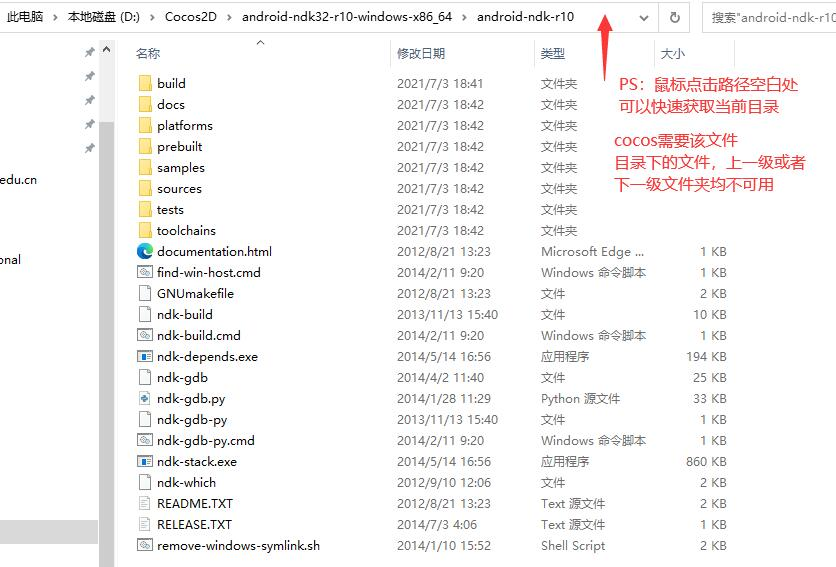Click the android-ndk-r10 breadcrumb segment
Screen dimensions: 836x567
[526, 17]
